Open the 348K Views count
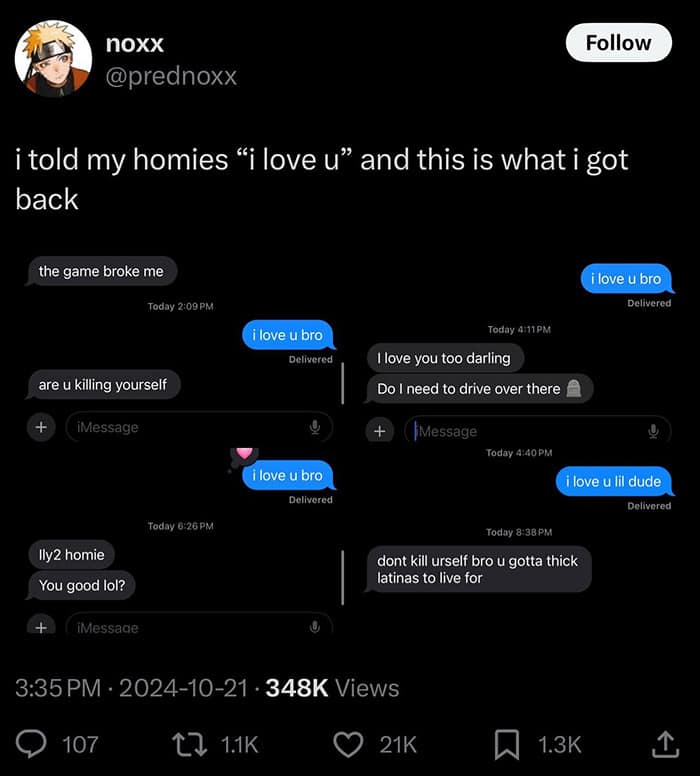Viewport: 700px width, 776px height. click(332, 688)
